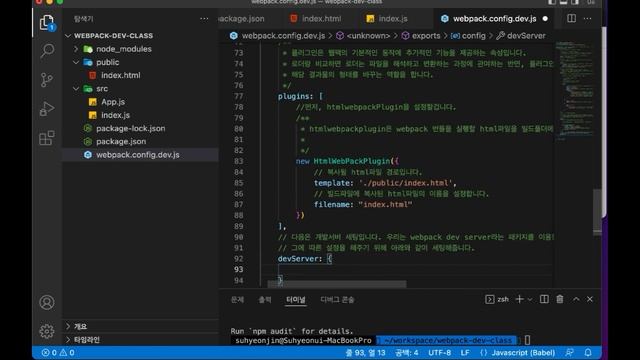Open the notifications bell in status bar

(588, 352)
